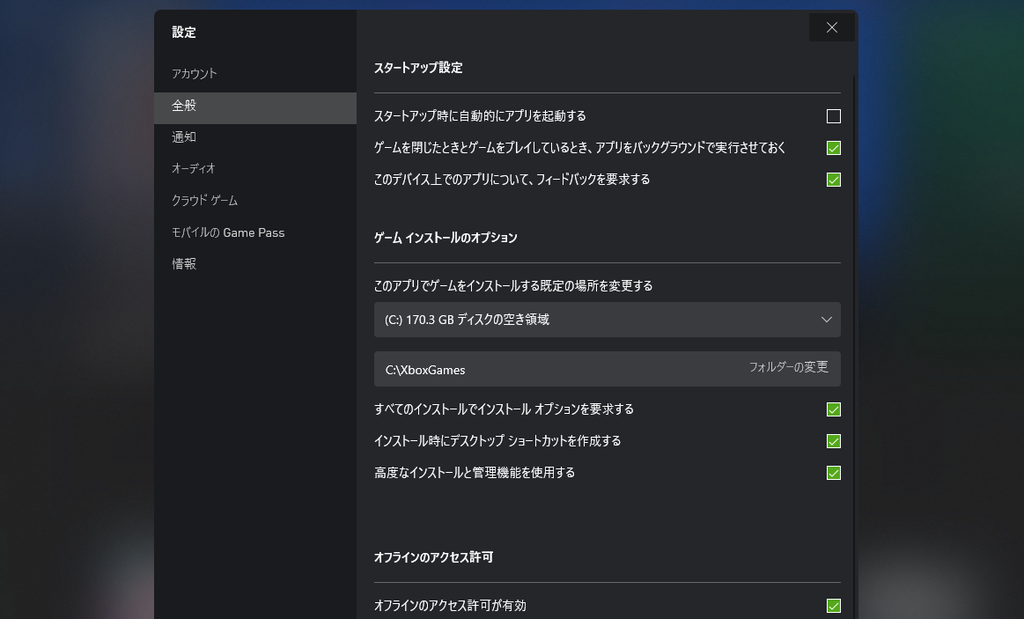Click フォルダーの変更 button

point(788,368)
